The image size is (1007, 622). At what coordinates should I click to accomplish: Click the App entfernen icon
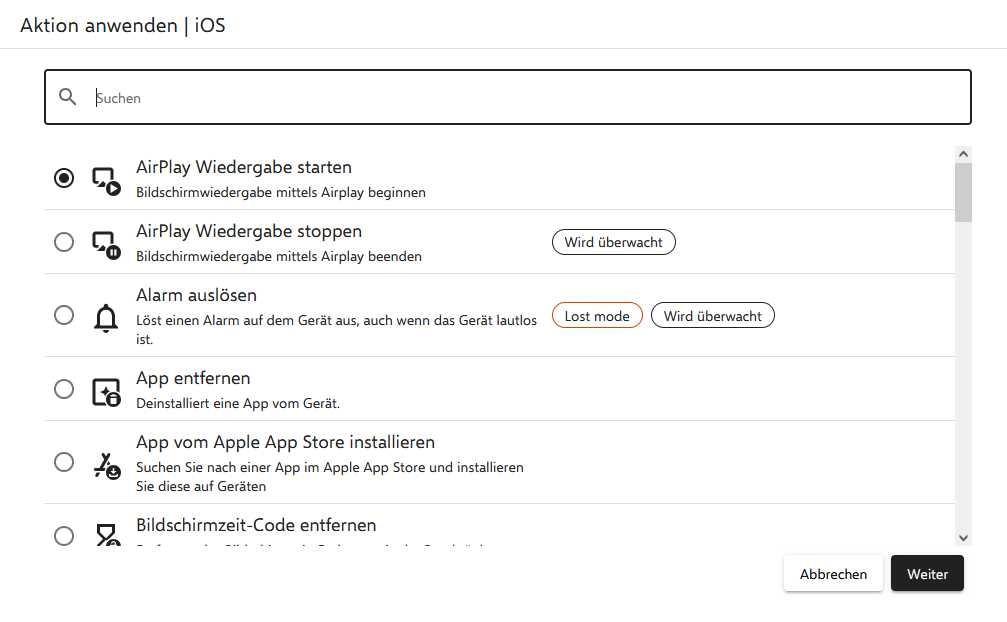tap(105, 390)
